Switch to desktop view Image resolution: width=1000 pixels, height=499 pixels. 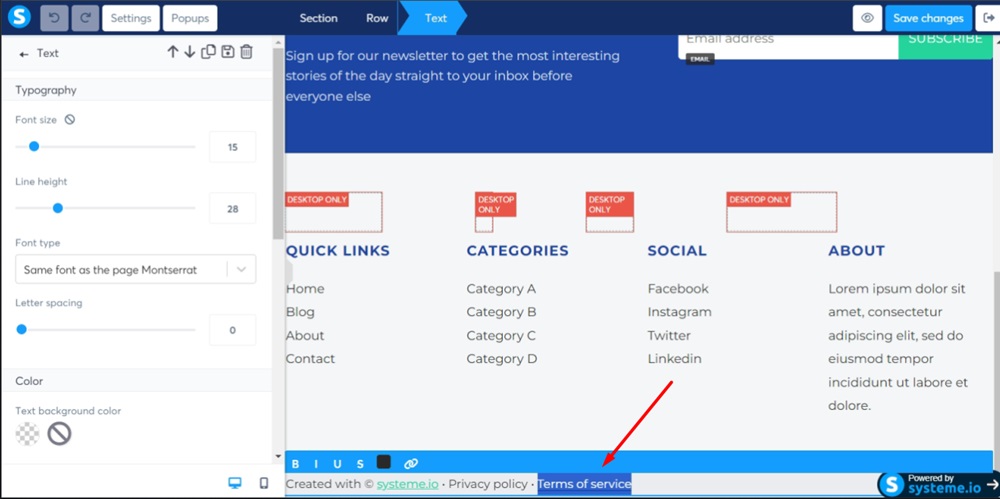235,483
